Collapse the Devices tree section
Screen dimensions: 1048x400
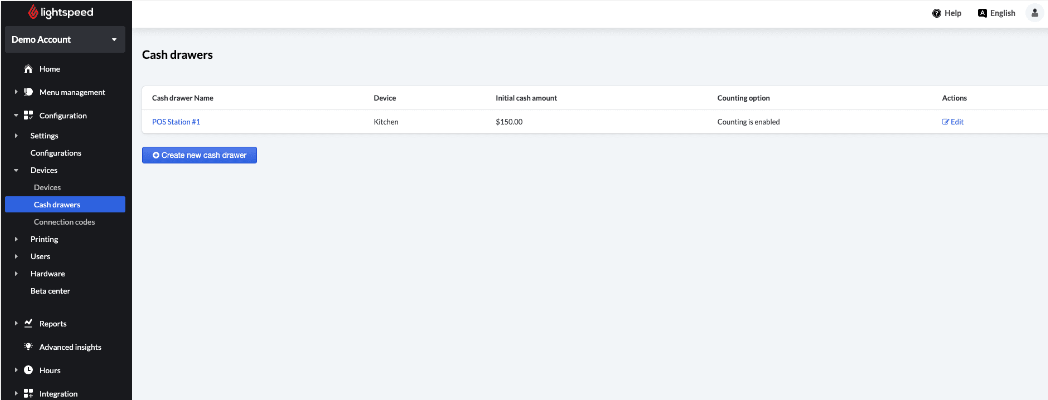(x=16, y=170)
